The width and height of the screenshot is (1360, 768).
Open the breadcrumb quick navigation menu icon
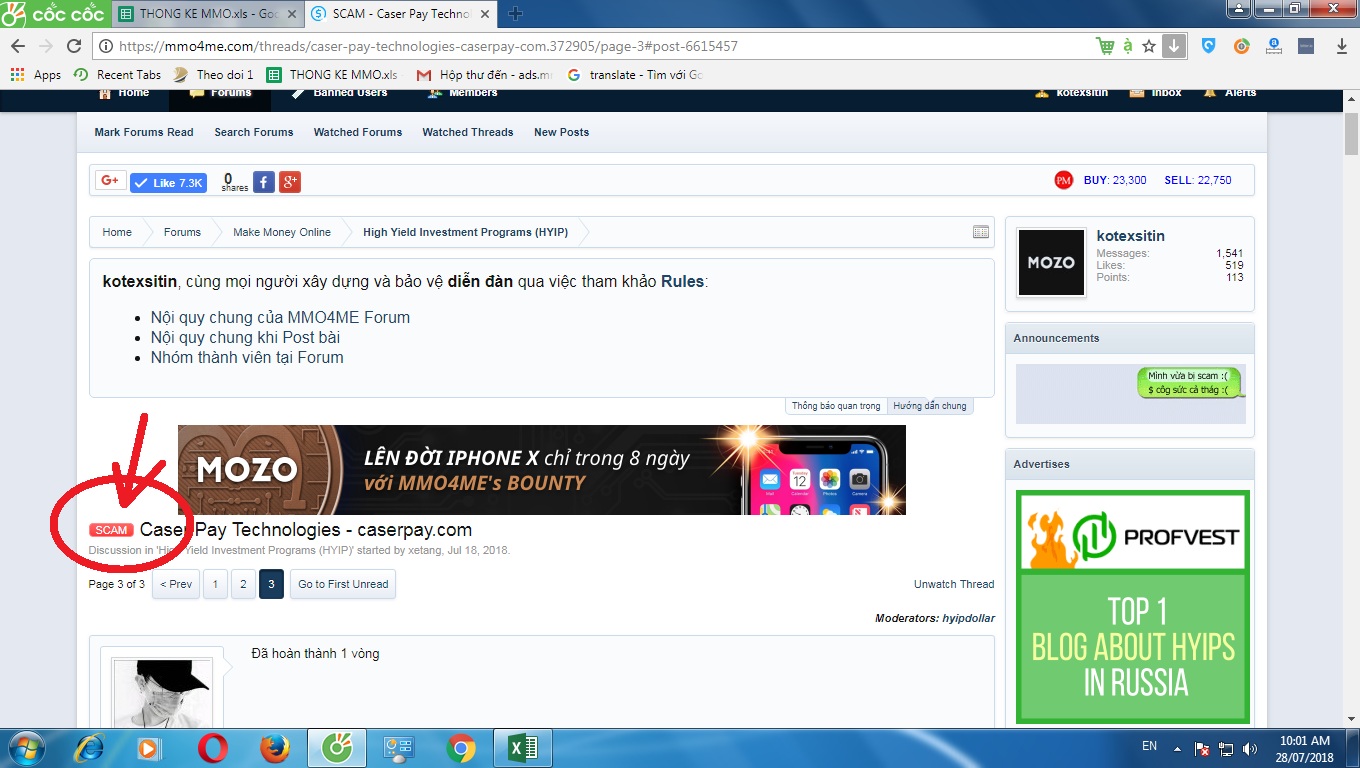point(981,232)
